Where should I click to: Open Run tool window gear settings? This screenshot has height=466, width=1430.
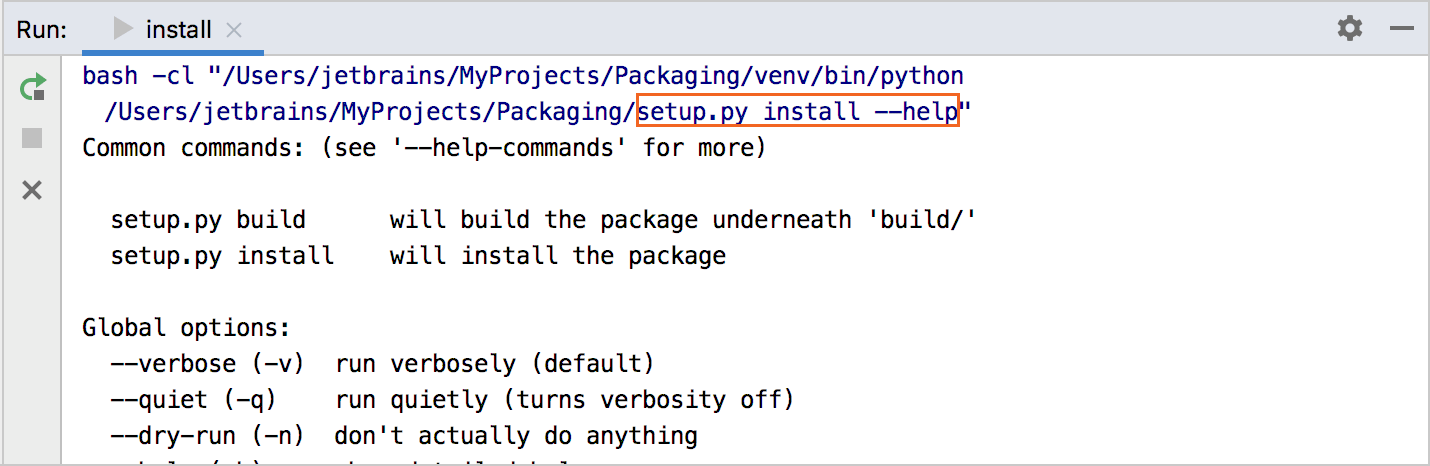point(1350,29)
